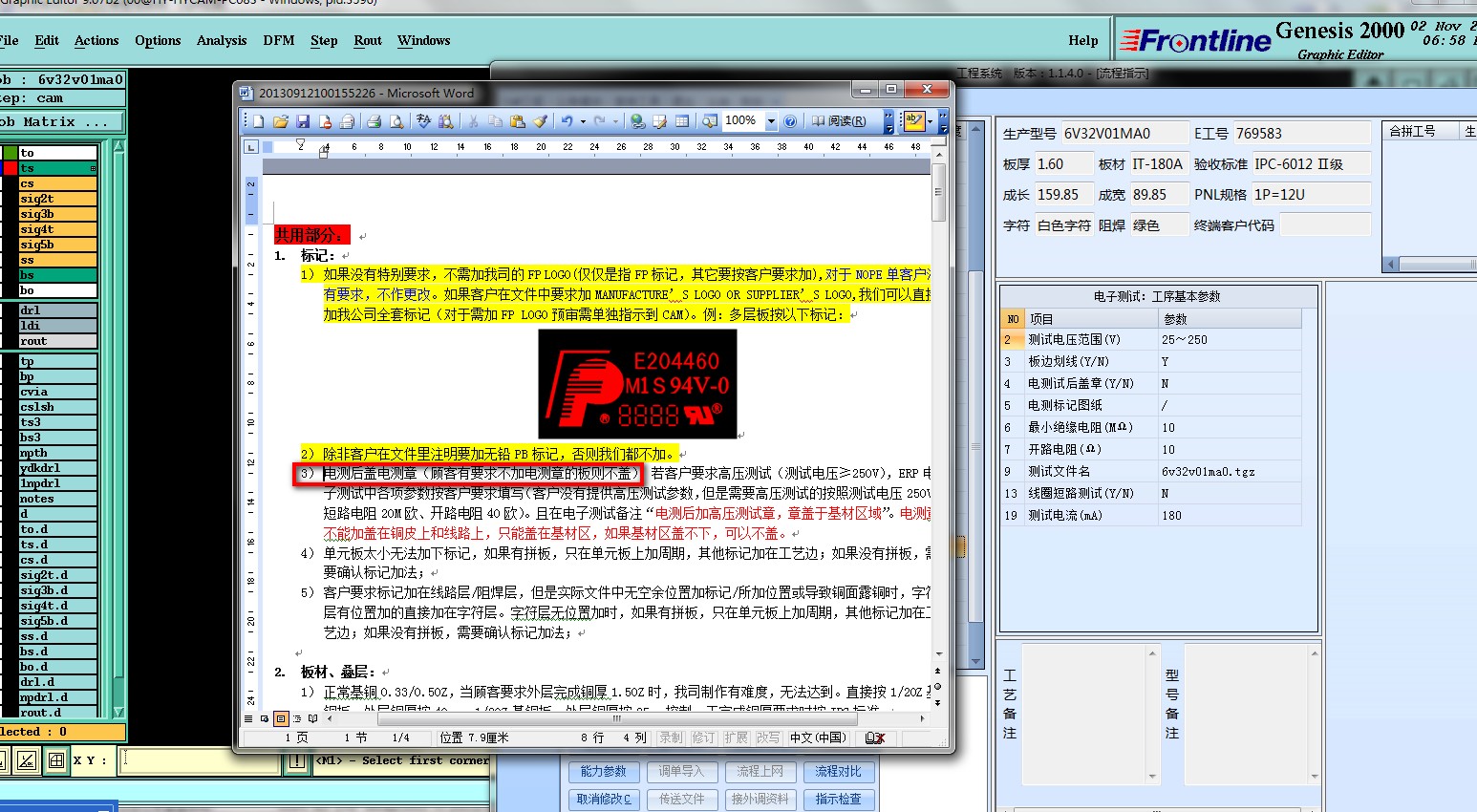Click Word vertical scrollbar down arrow
The image size is (1477, 812).
[x=939, y=654]
